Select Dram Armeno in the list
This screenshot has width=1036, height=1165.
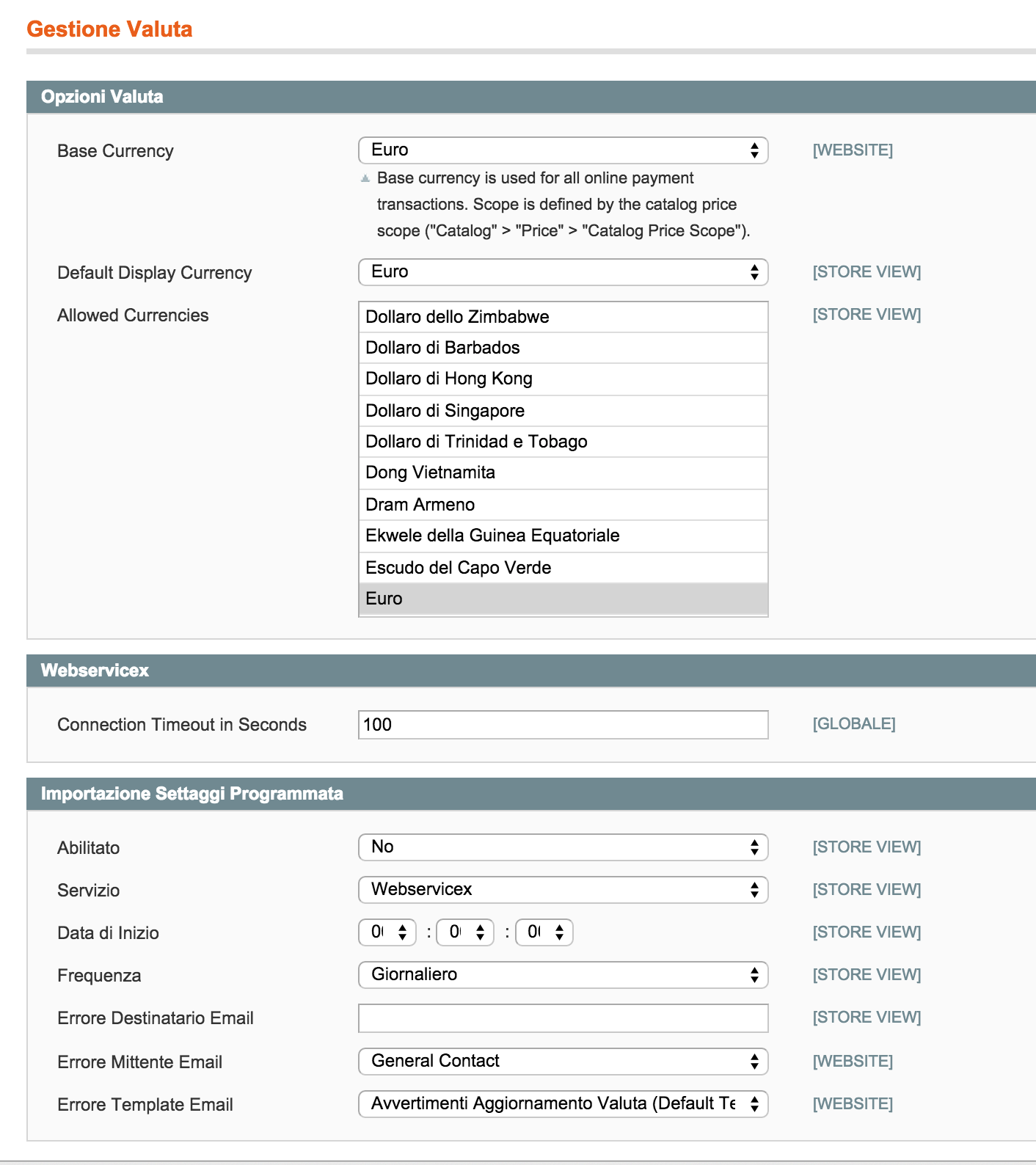pos(562,505)
